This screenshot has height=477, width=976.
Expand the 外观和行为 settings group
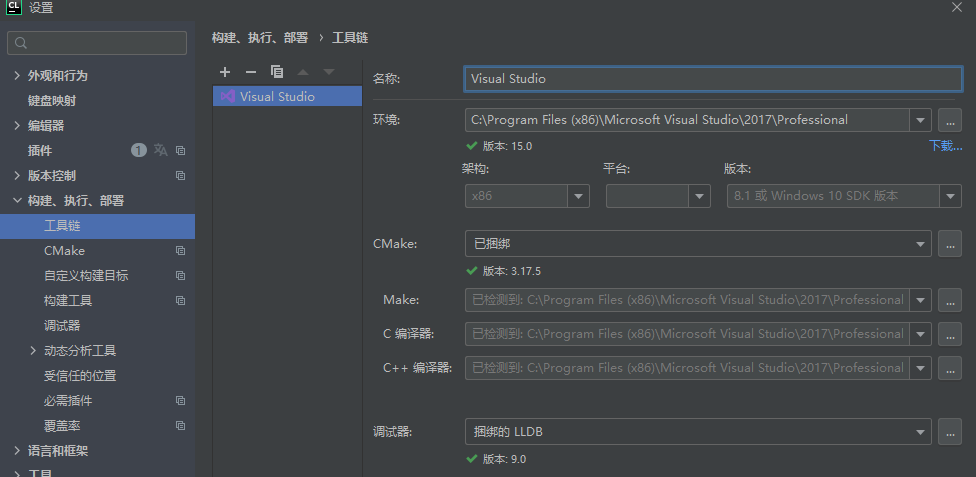[x=17, y=75]
